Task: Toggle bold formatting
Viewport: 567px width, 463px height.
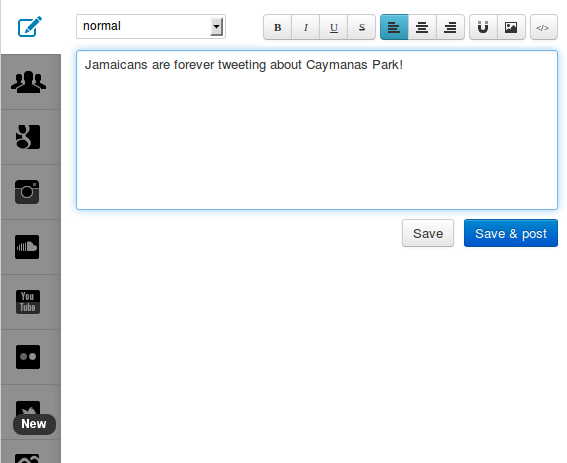Action: (x=277, y=27)
